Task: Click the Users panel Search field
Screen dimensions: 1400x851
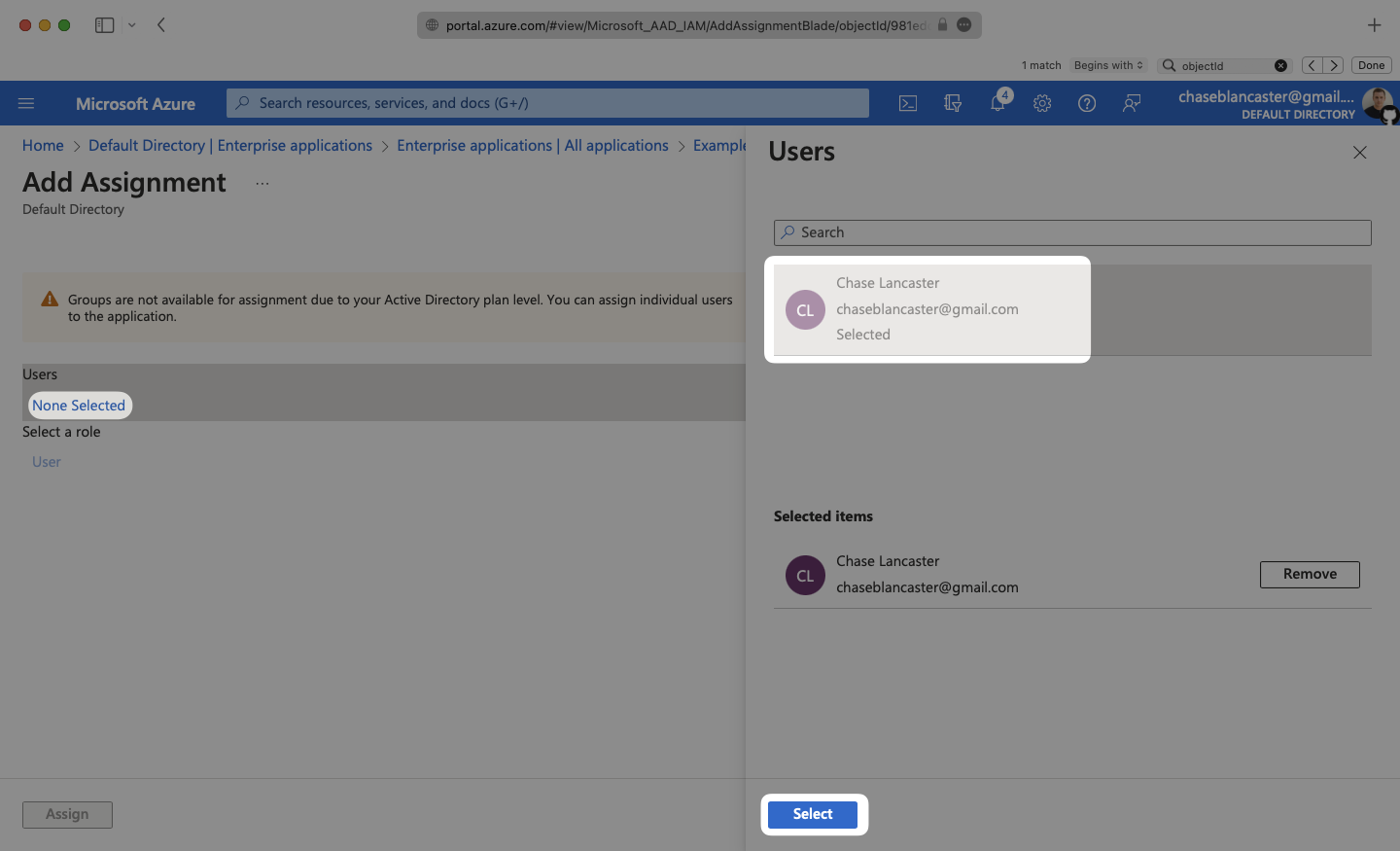Action: pos(1072,232)
